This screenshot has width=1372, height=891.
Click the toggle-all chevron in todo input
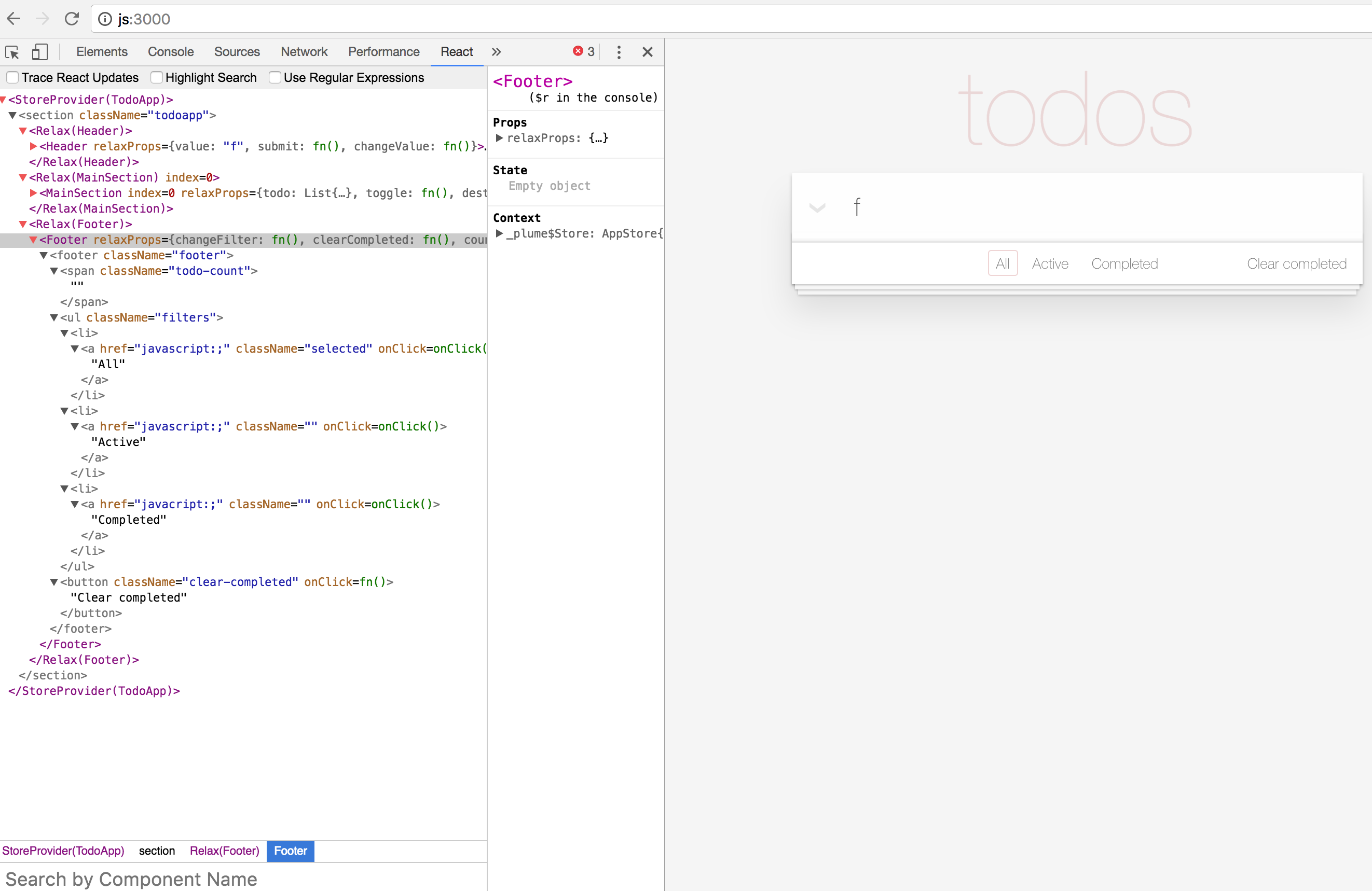click(x=817, y=207)
